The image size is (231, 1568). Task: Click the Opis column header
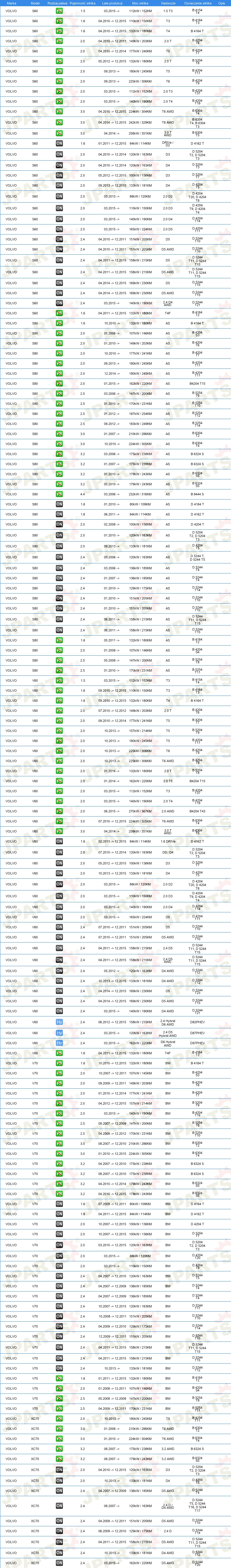[x=222, y=3]
